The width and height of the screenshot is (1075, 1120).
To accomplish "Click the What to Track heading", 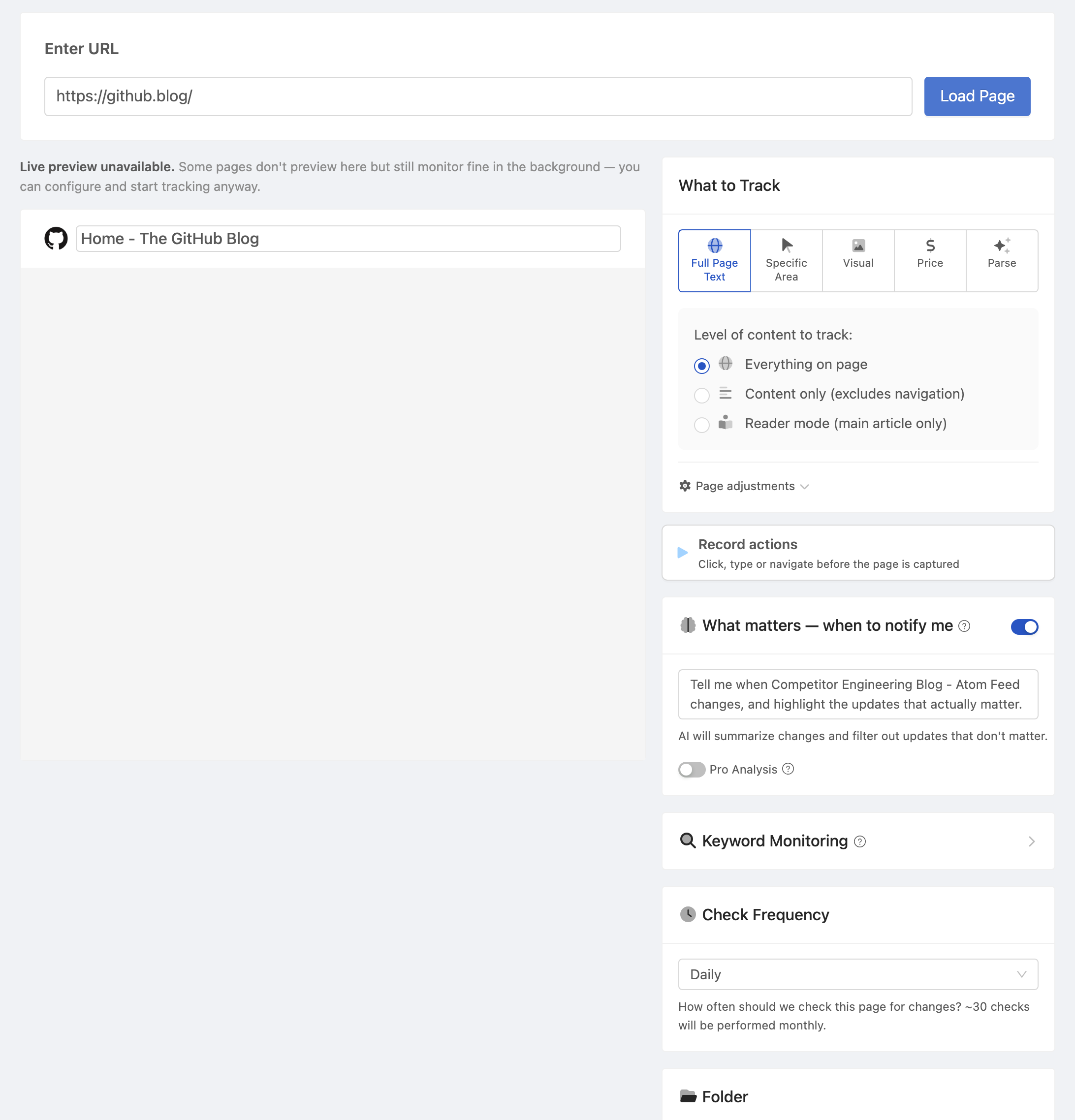I will [728, 186].
